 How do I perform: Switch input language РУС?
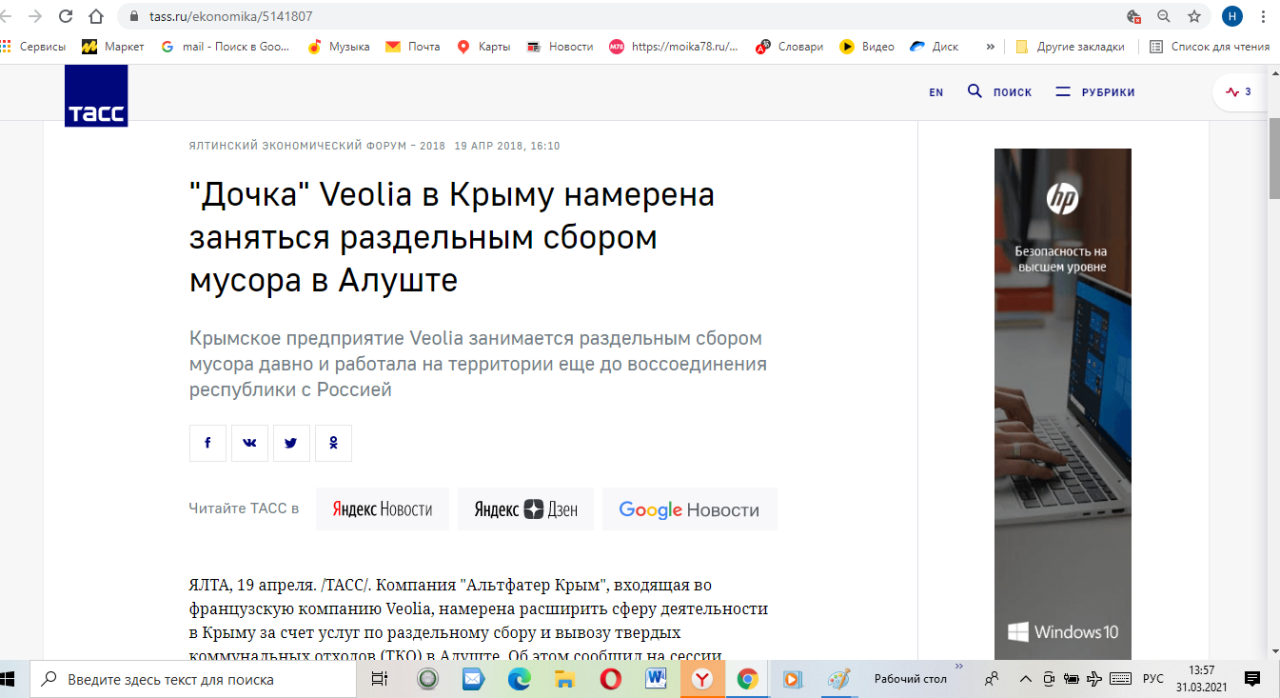tap(1153, 679)
